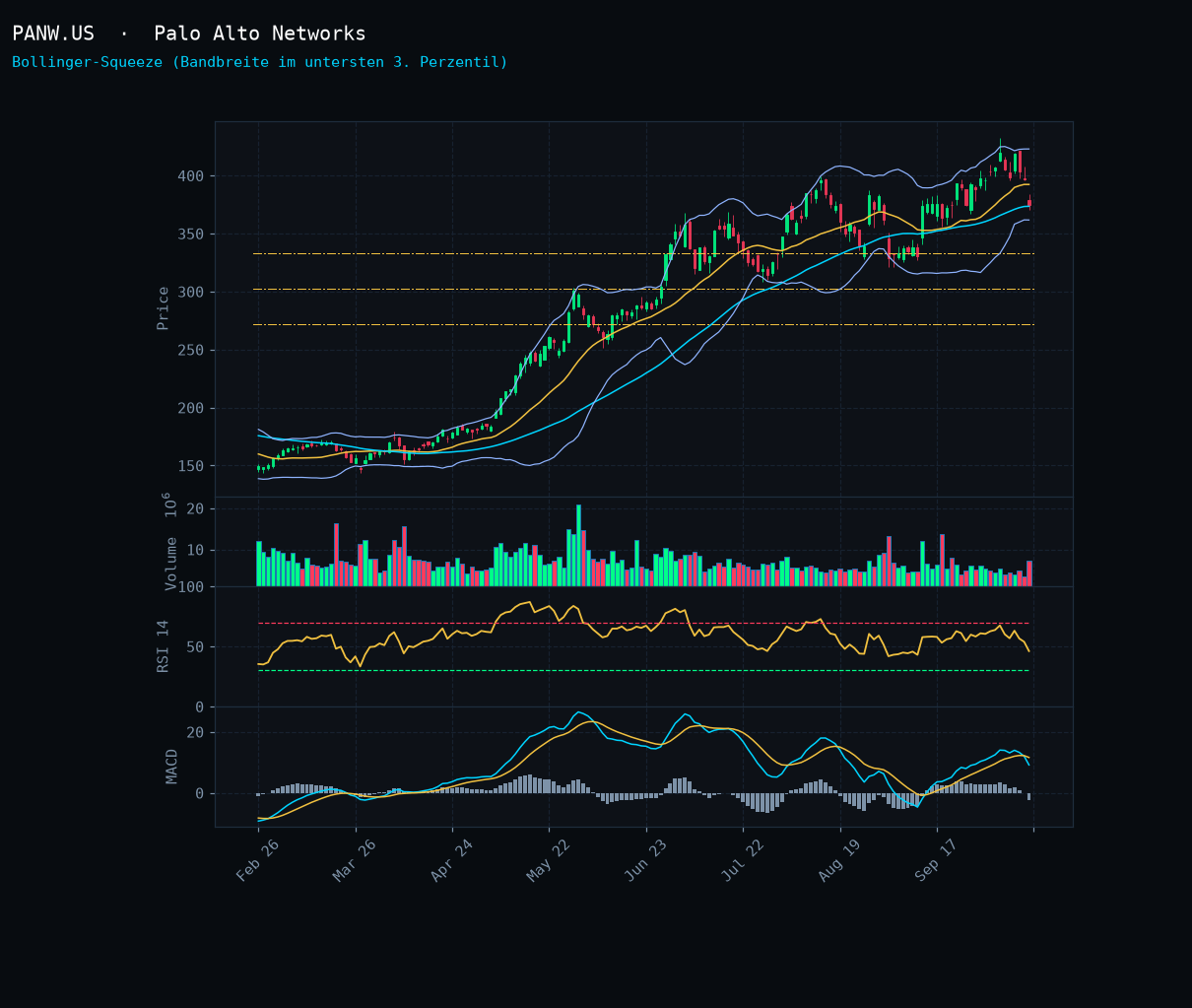Click the RSI 14 axis label

pyautogui.click(x=164, y=646)
